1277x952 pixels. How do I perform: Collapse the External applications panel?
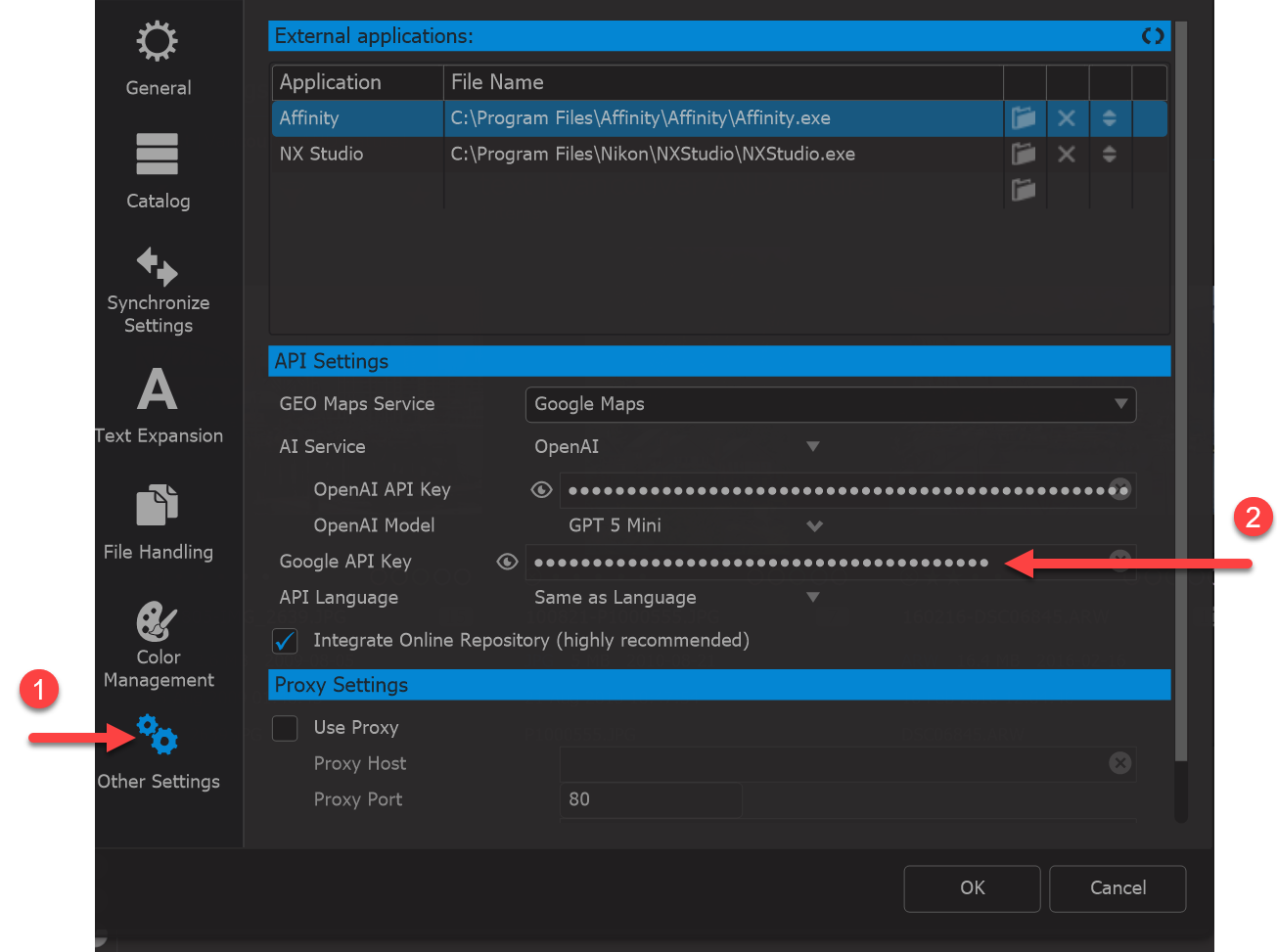point(1153,36)
